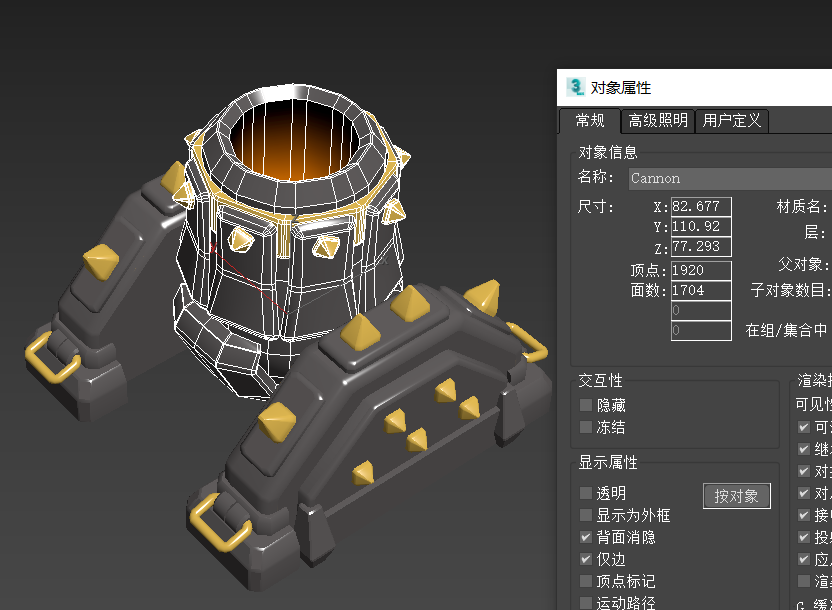Click the 在组/集合中 label
The width and height of the screenshot is (832, 610).
[786, 330]
